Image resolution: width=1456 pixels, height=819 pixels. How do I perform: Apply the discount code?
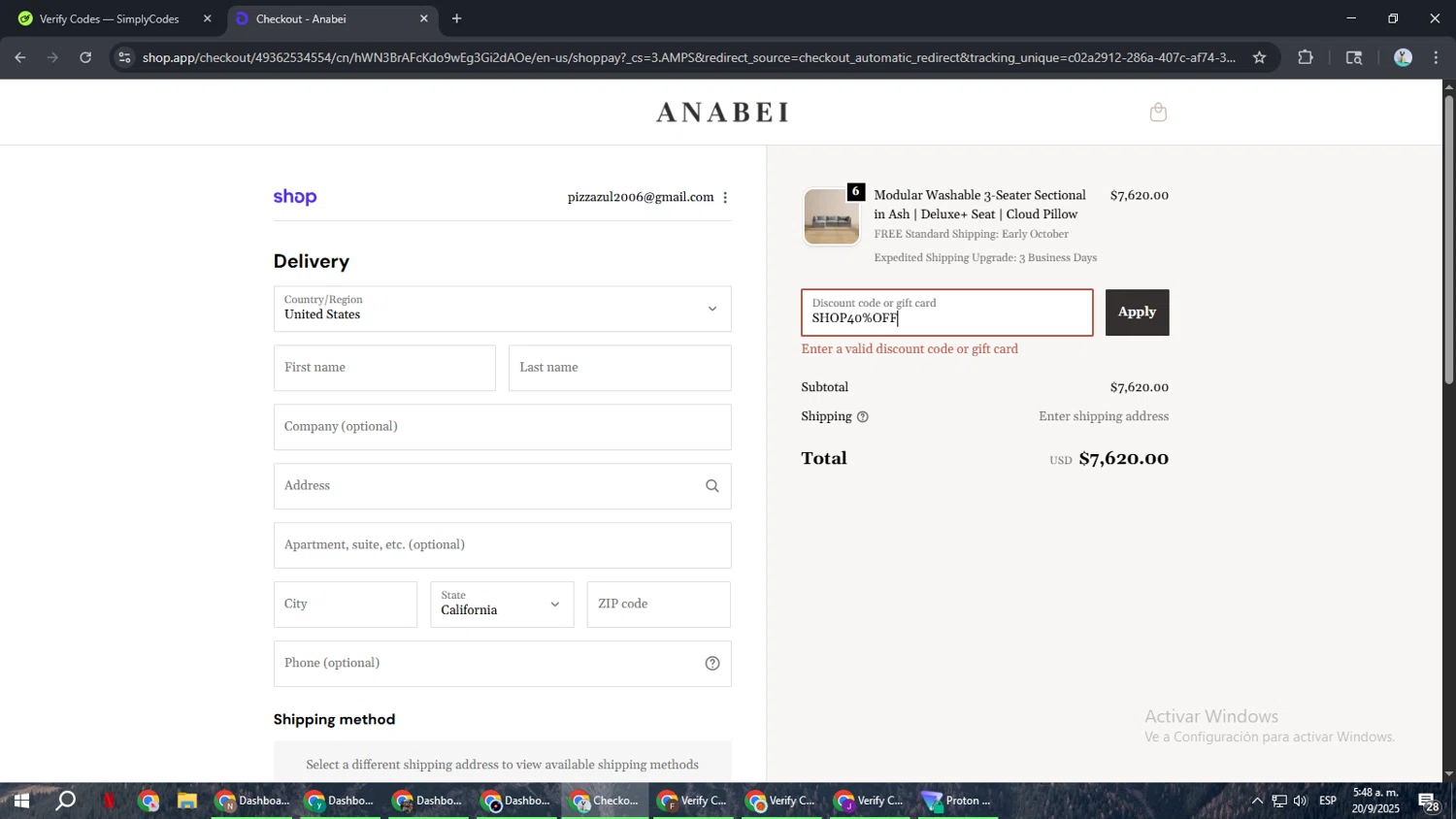click(x=1137, y=312)
